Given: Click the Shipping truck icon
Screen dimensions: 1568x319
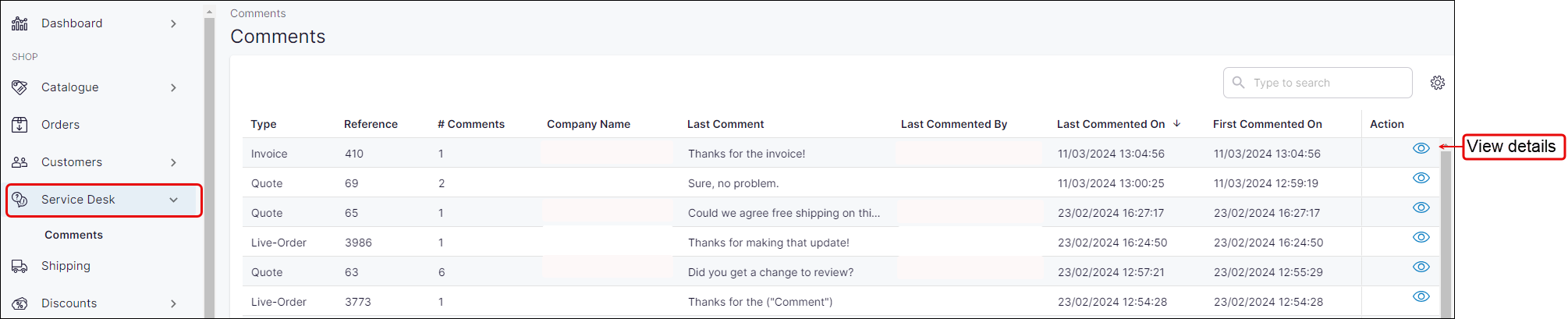Looking at the screenshot, I should click(x=20, y=266).
